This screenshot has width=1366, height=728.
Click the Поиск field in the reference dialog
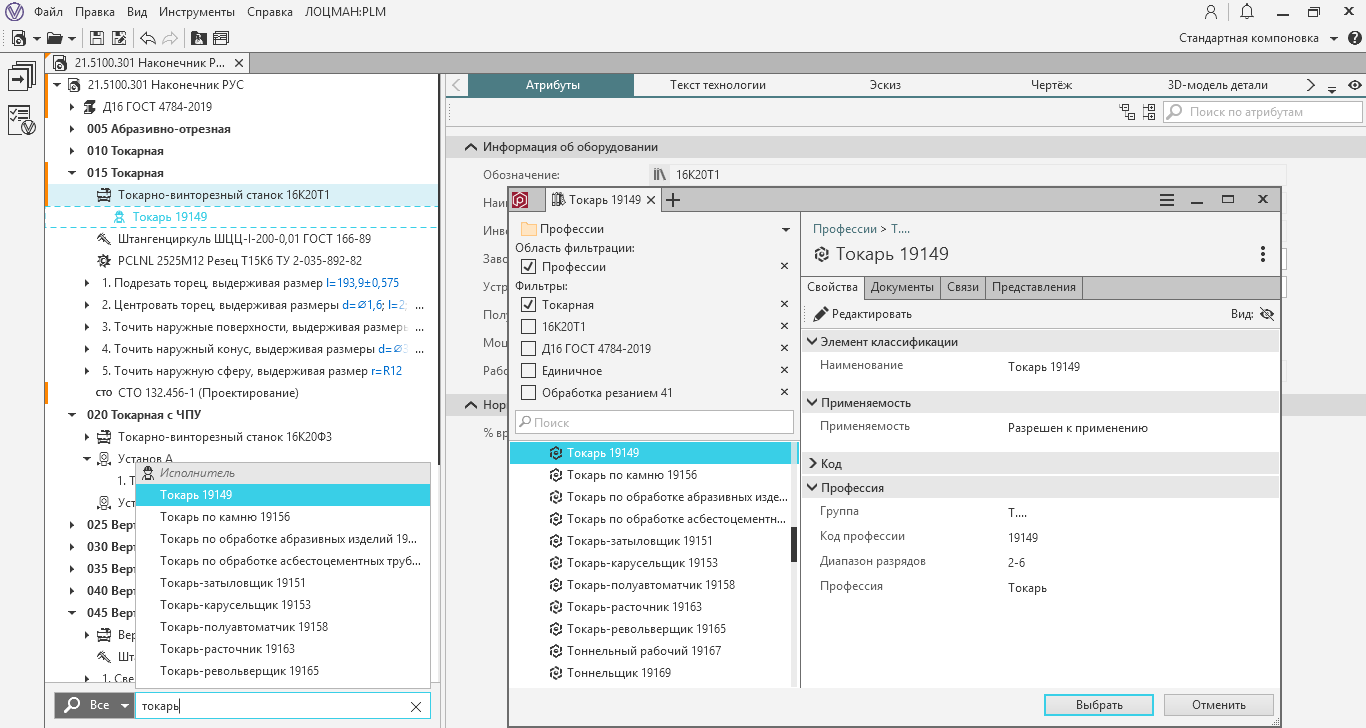point(654,423)
